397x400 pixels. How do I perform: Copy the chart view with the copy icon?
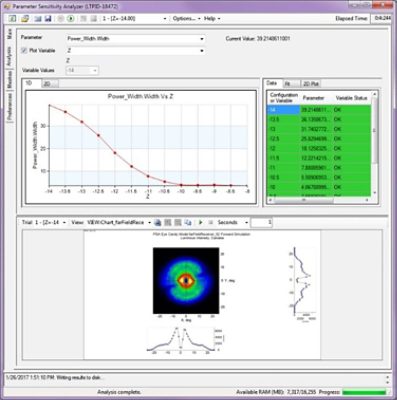188,222
